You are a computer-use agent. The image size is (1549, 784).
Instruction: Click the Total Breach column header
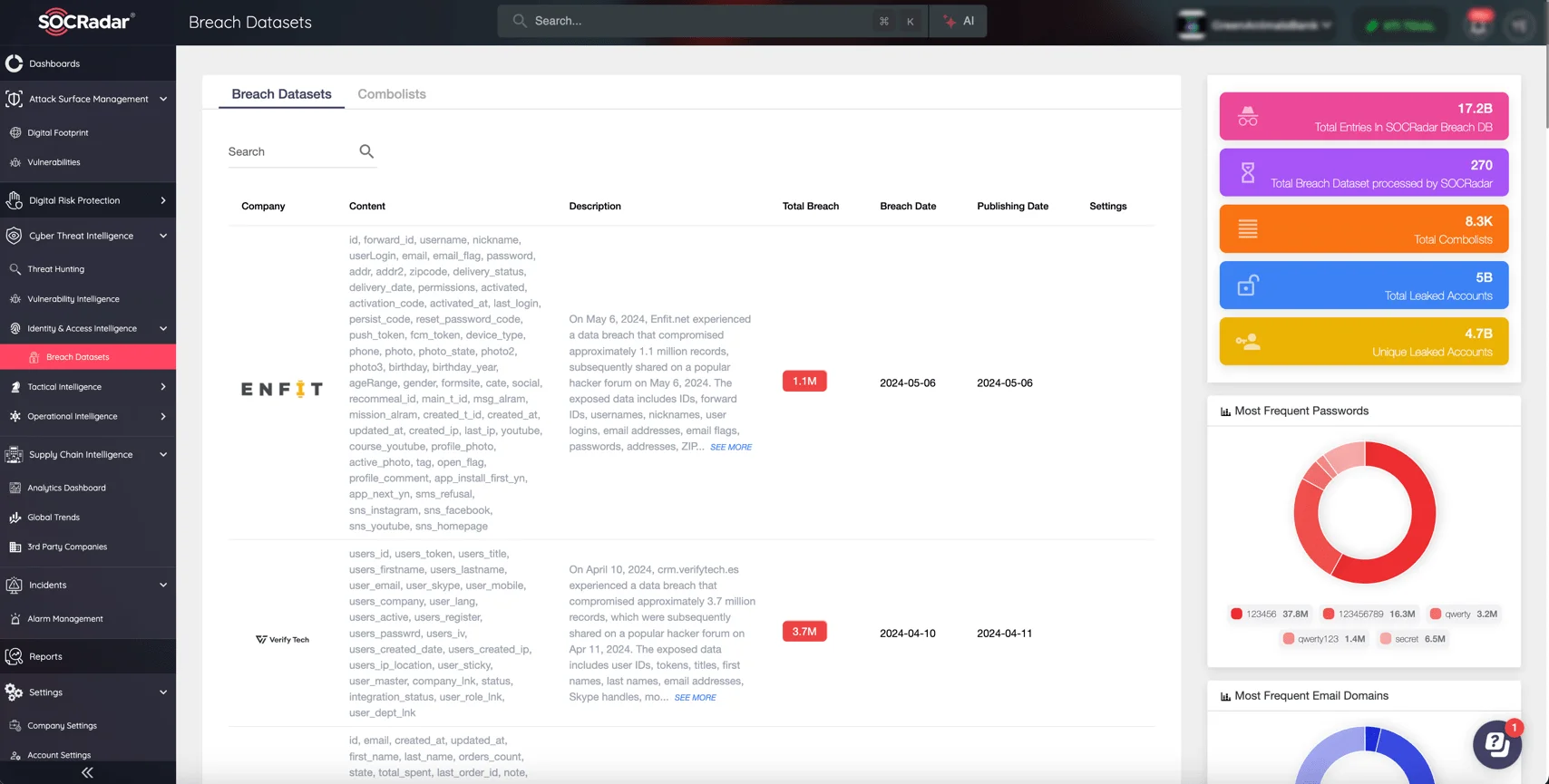tap(810, 207)
